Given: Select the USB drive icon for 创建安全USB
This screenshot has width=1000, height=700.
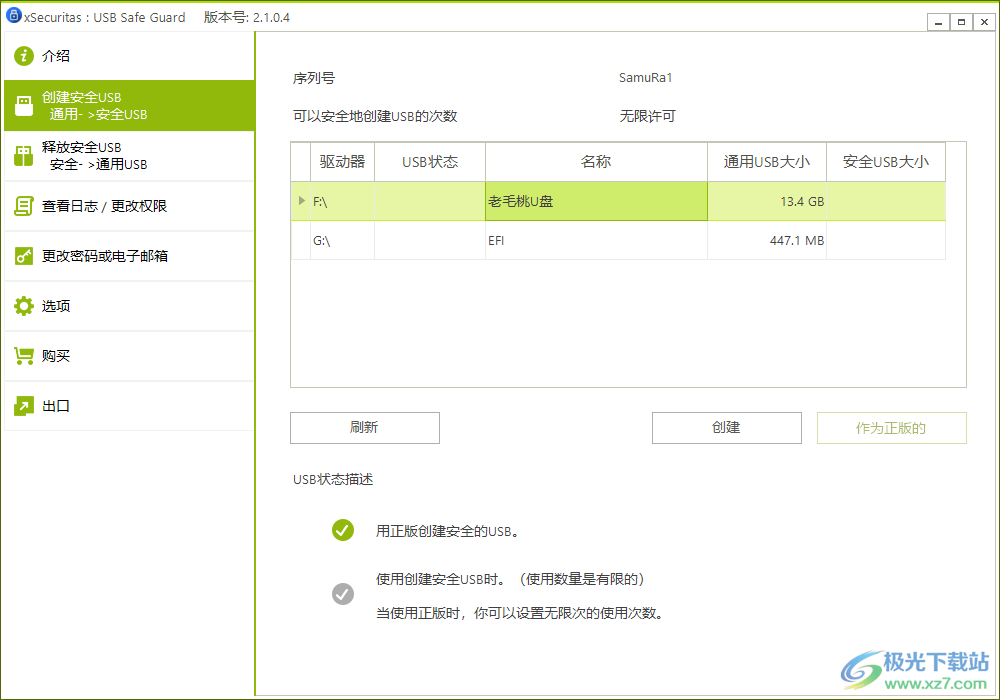Looking at the screenshot, I should [23, 105].
